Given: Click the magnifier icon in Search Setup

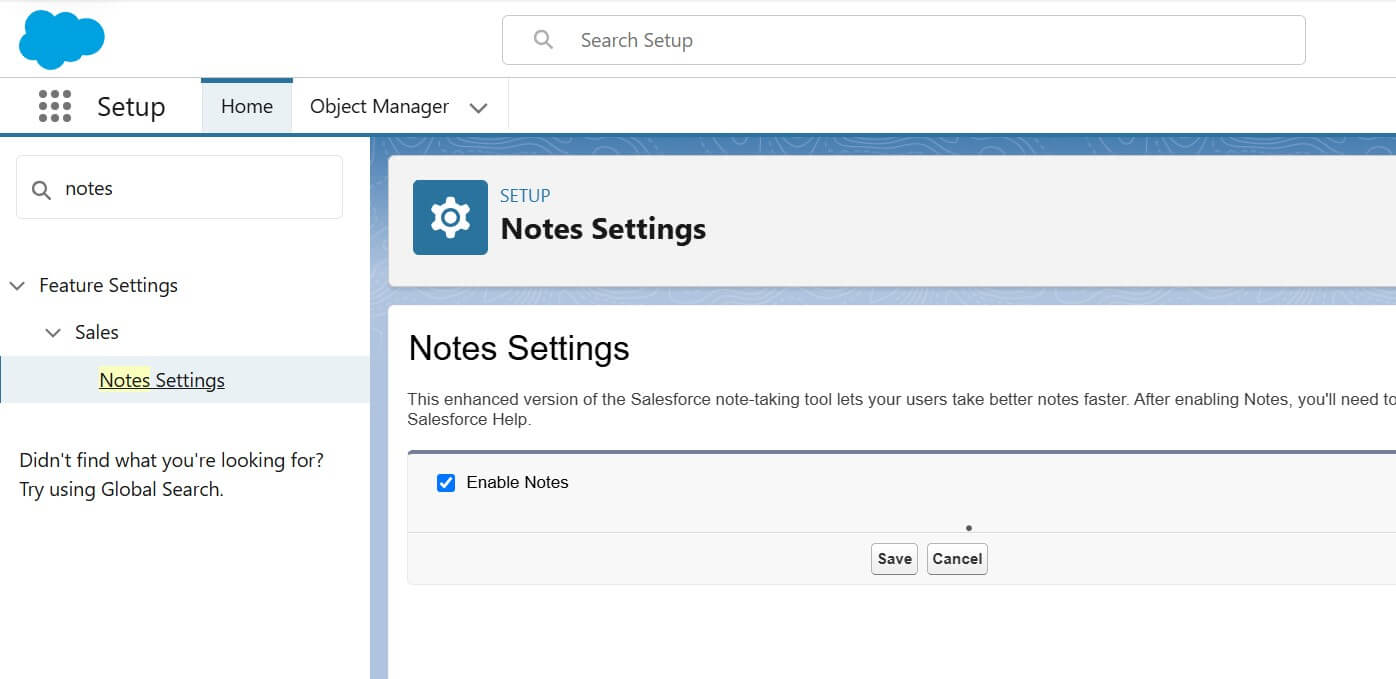Looking at the screenshot, I should [x=543, y=40].
